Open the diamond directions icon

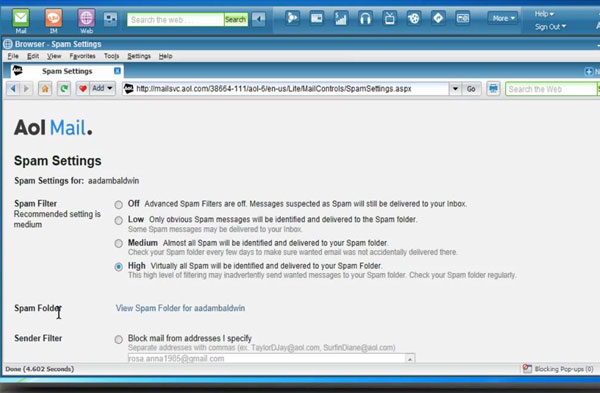tap(438, 18)
